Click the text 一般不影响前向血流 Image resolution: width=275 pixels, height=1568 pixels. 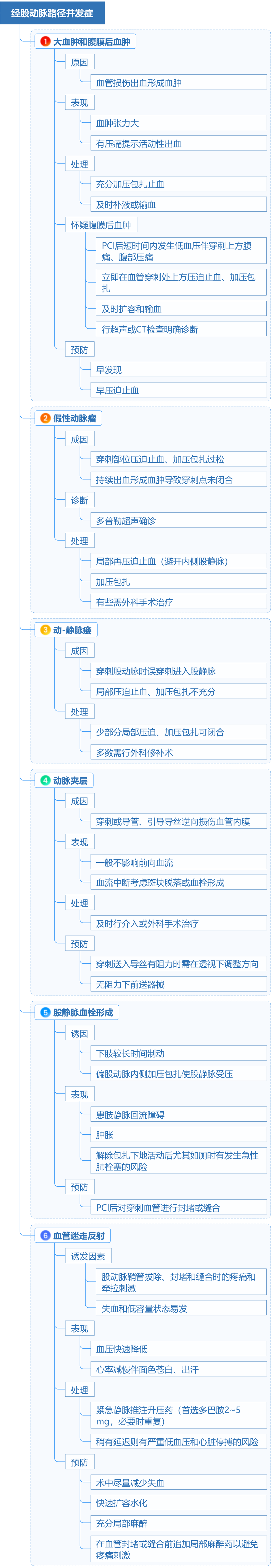pos(134,862)
